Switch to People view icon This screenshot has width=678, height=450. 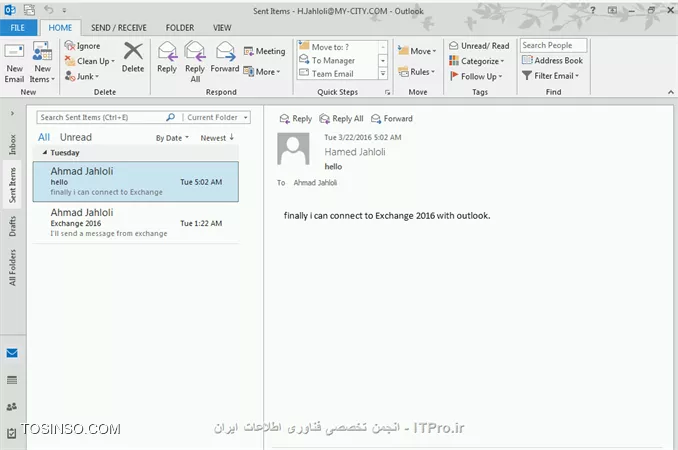[x=12, y=406]
